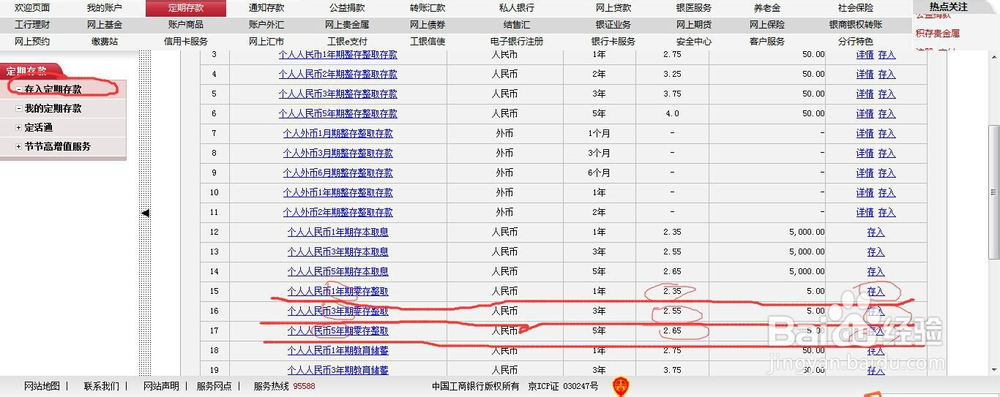The width and height of the screenshot is (1000, 397).
Task: Open 个人人民币3年期存本取息 link
Action: click(x=338, y=252)
